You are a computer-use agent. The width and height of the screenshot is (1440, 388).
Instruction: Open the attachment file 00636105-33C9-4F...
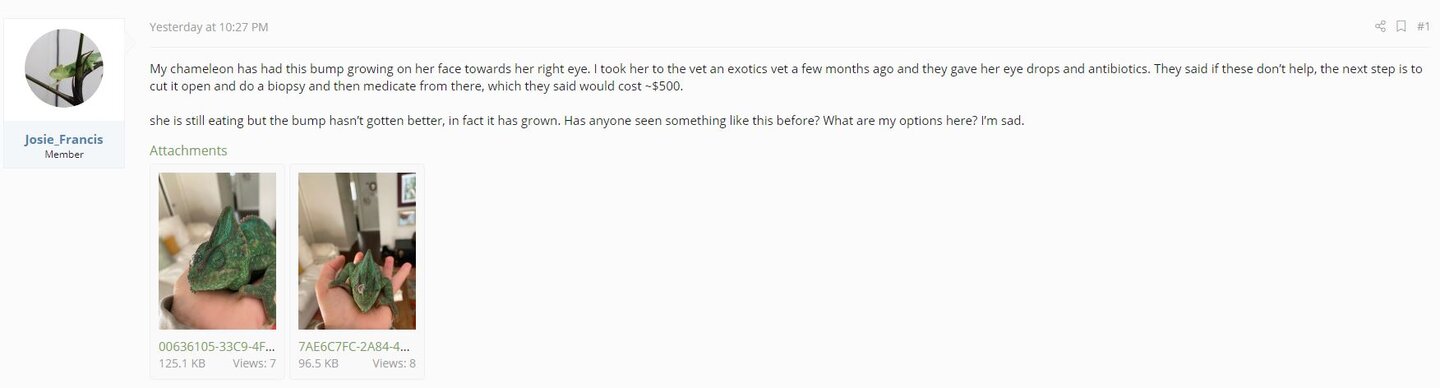click(217, 346)
